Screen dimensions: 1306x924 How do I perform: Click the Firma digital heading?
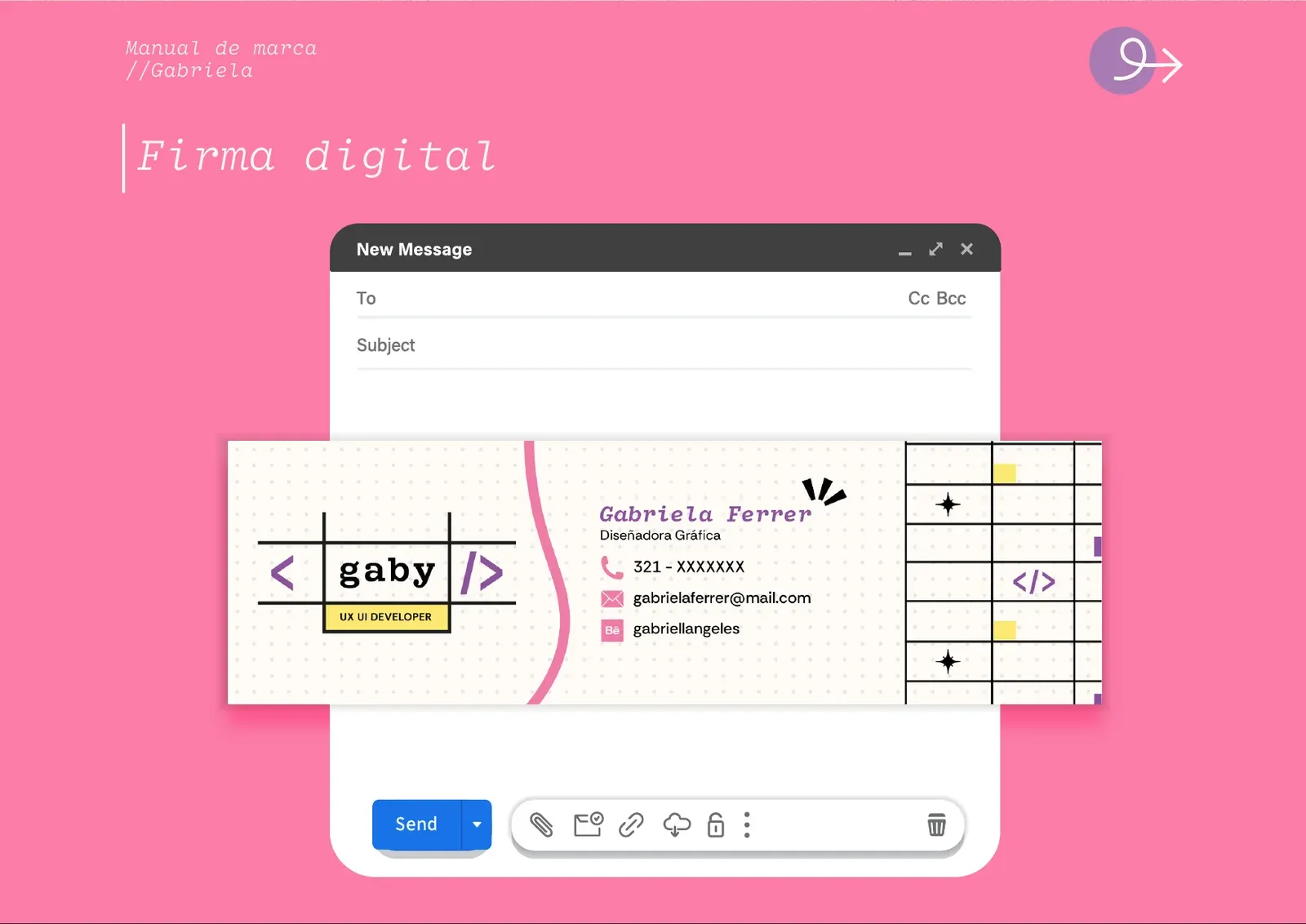pos(318,157)
